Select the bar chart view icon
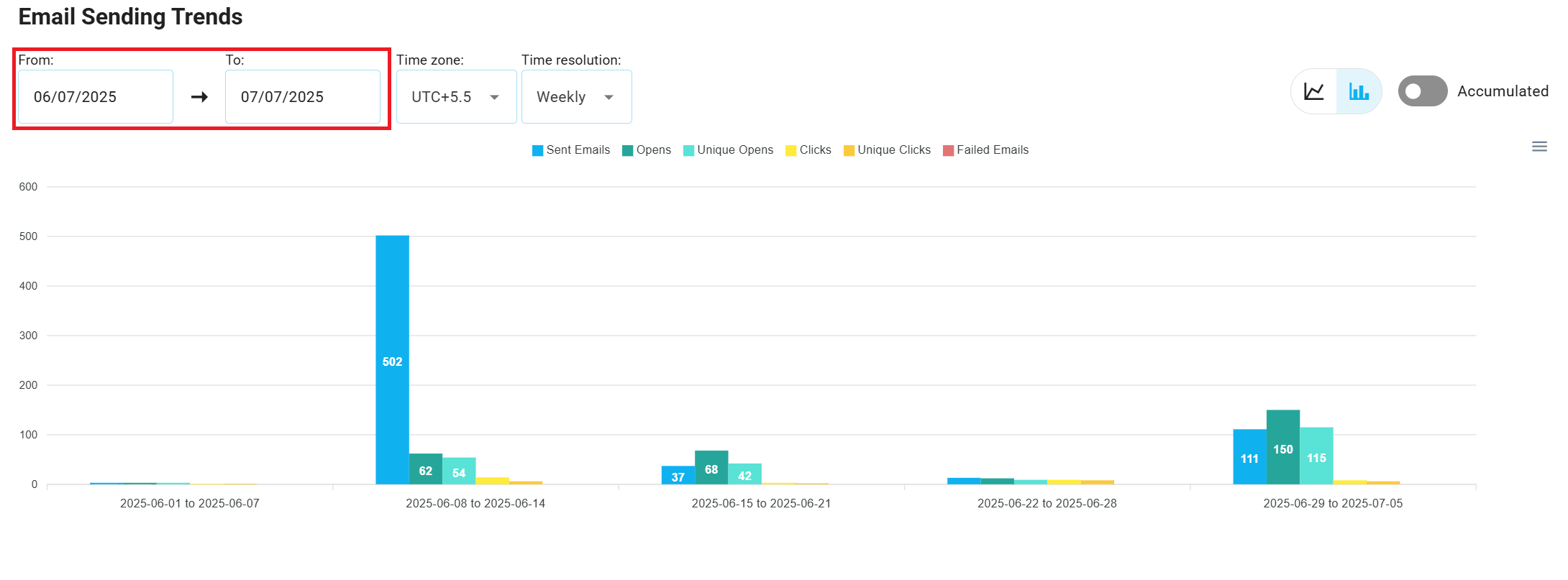Viewport: 1568px width, 580px height. (x=1359, y=91)
